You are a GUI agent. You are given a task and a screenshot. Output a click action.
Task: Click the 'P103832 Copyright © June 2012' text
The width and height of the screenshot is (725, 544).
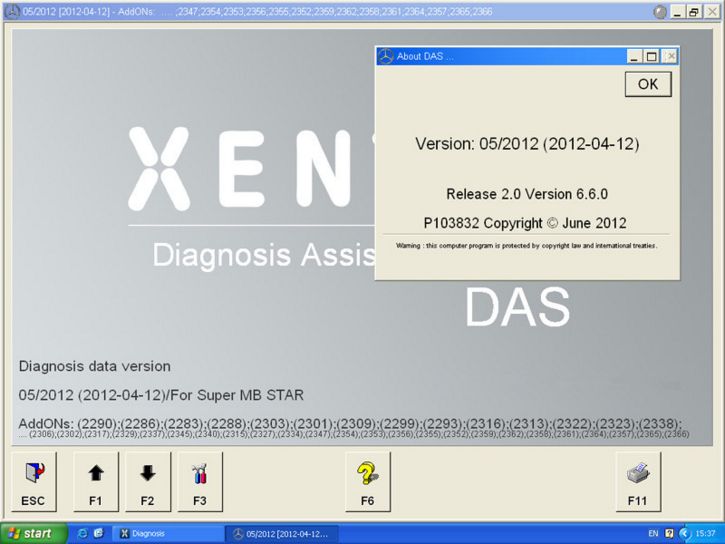pyautogui.click(x=525, y=223)
